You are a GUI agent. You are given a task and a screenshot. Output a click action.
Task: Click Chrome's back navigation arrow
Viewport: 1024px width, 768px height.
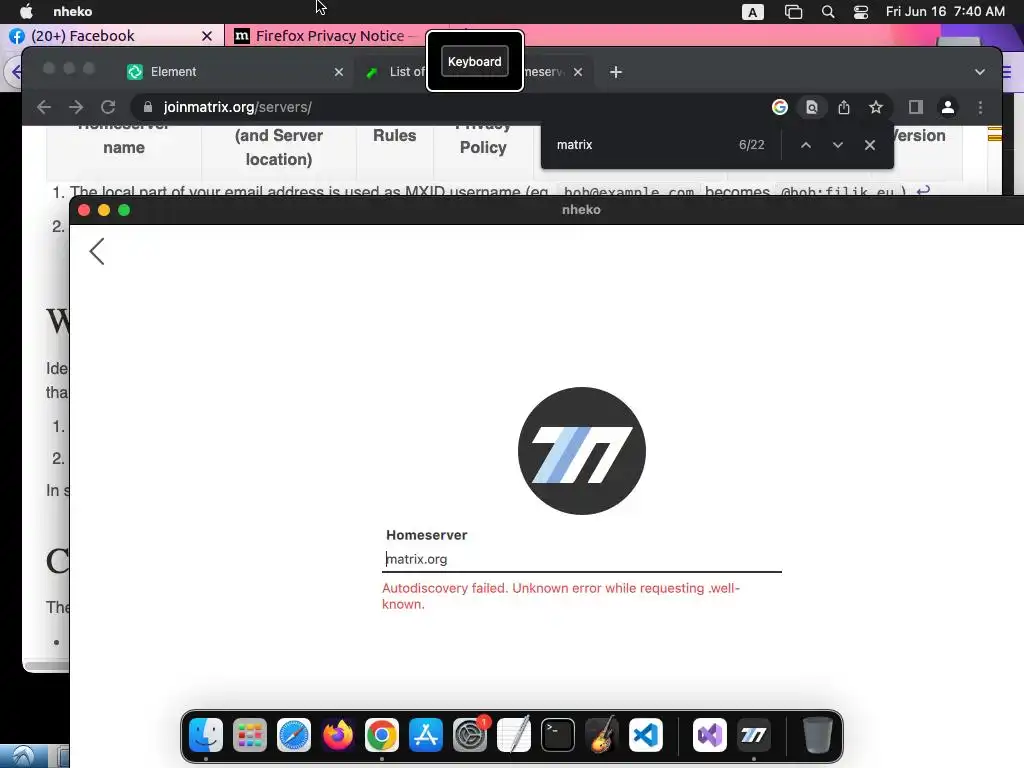coord(44,107)
